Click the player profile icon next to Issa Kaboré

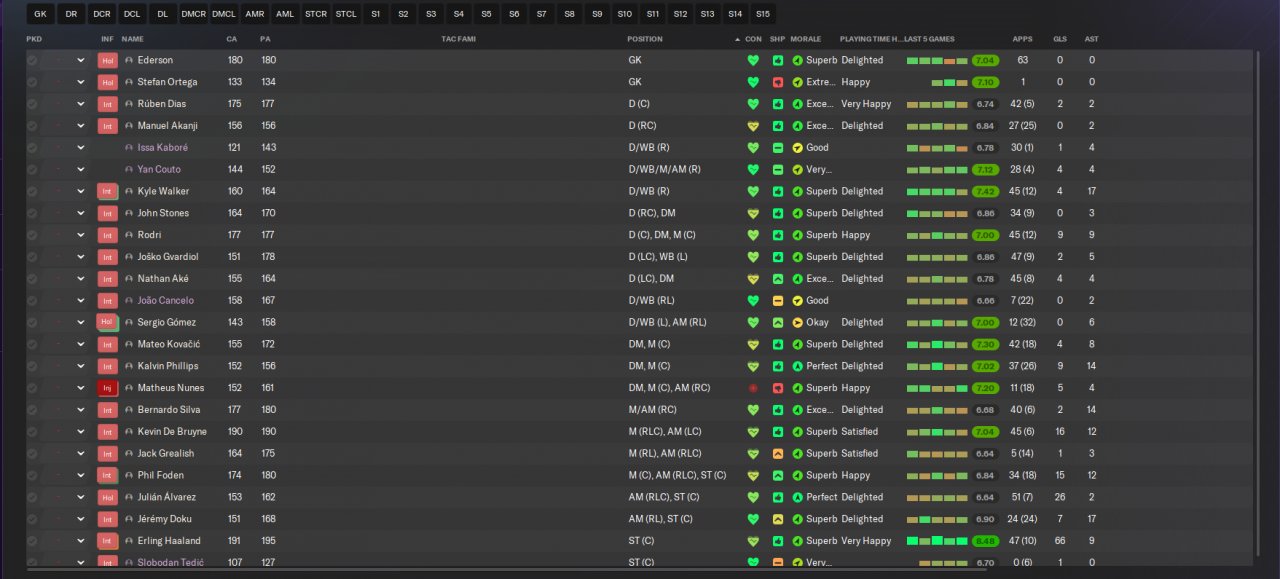[x=129, y=147]
